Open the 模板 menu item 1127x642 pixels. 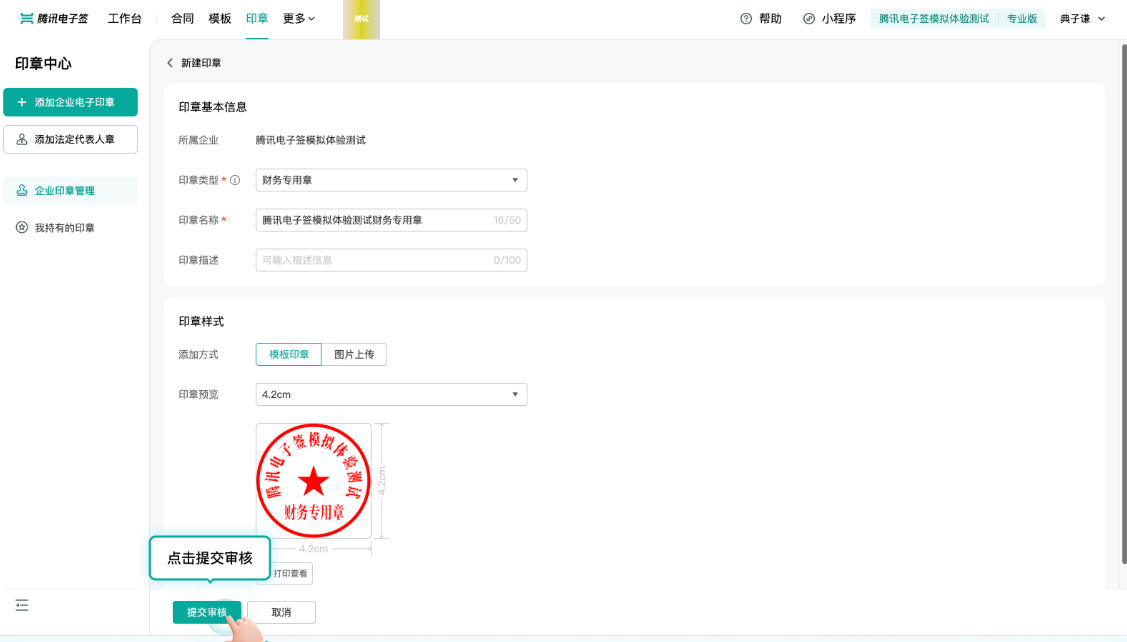coord(219,18)
